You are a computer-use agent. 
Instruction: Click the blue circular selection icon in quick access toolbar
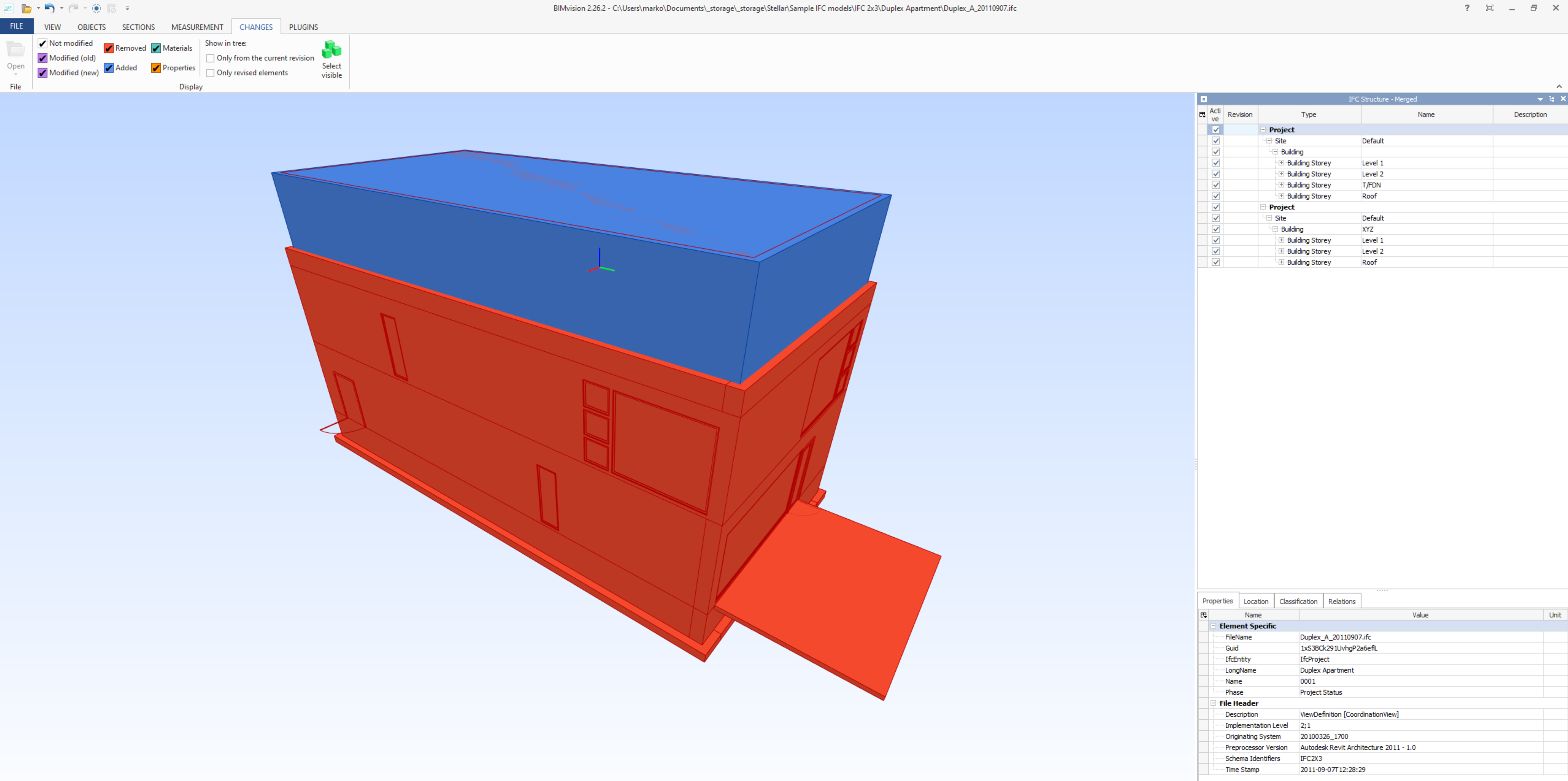[96, 8]
